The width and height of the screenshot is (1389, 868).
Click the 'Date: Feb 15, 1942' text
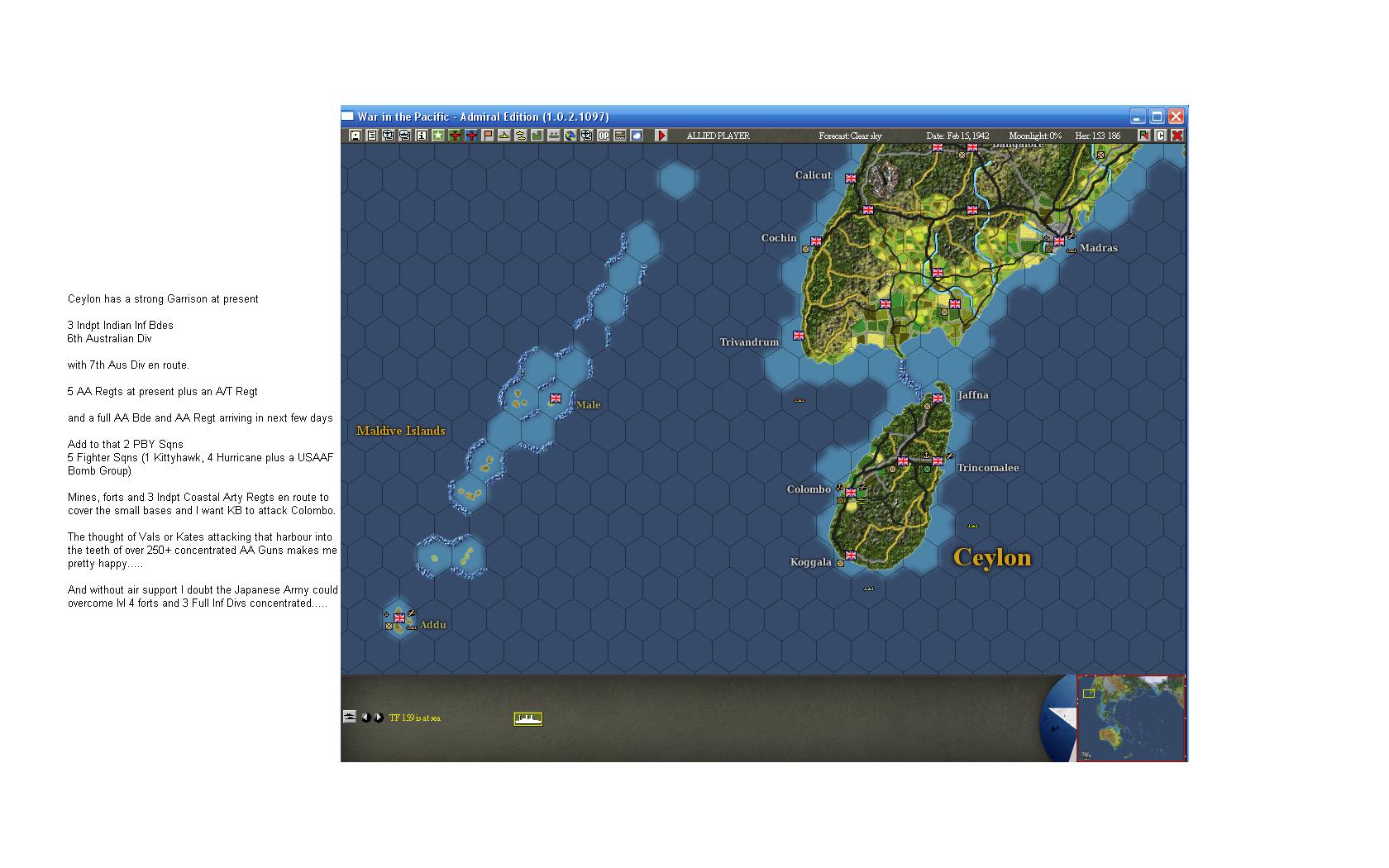click(x=958, y=136)
